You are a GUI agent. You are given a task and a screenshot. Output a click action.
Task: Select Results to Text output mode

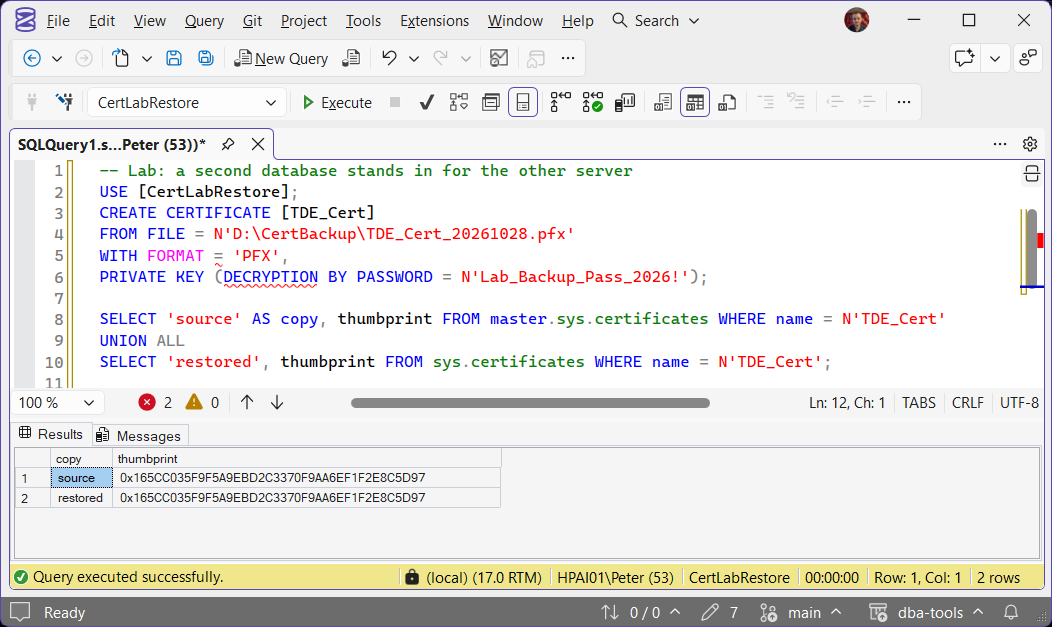tap(663, 103)
